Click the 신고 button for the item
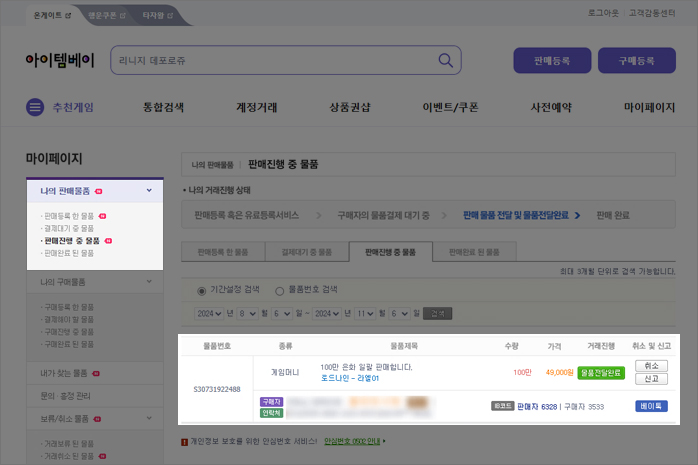Screen dimensions: 698x465 tap(651, 379)
